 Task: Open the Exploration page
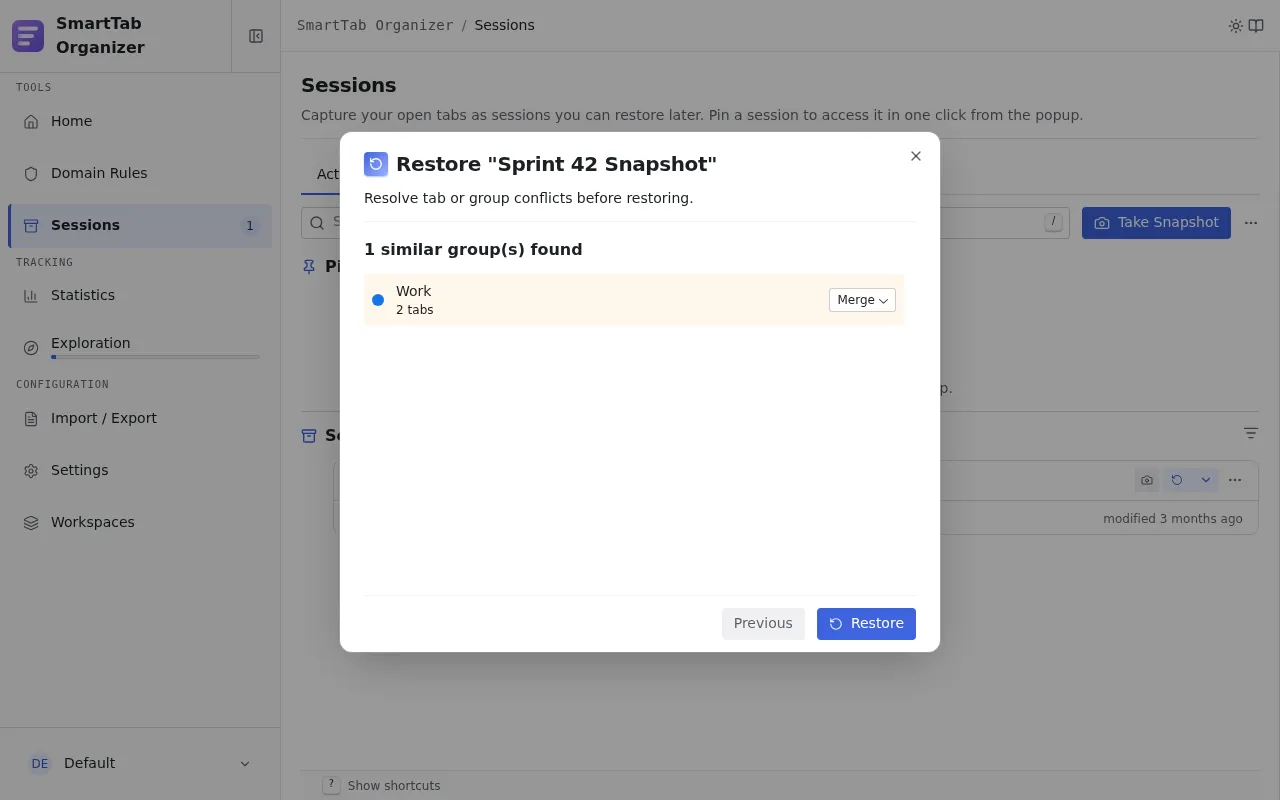140,347
